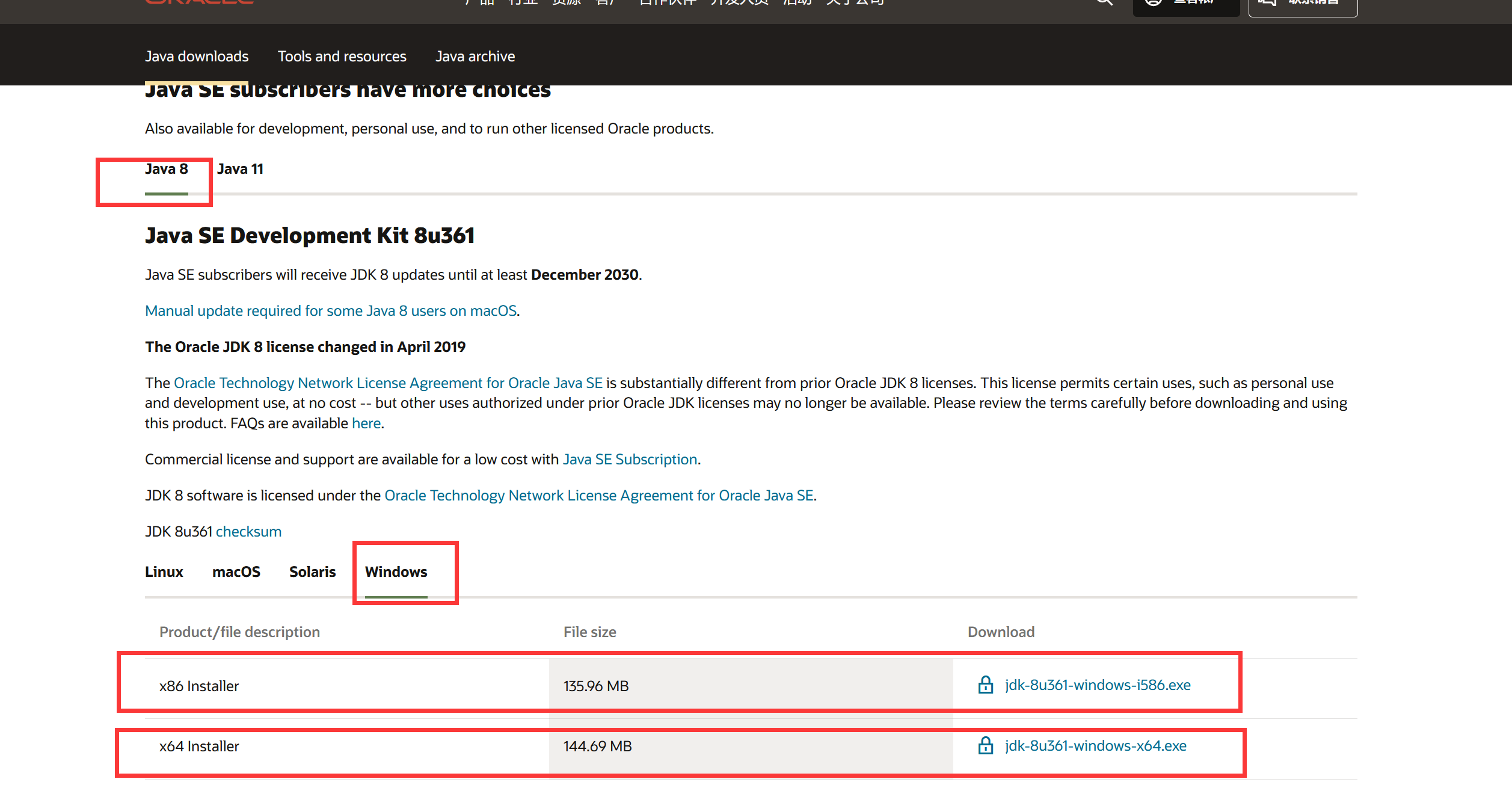
Task: Click lock icon beside jdk-8u361-windows-i586.exe
Action: [985, 685]
